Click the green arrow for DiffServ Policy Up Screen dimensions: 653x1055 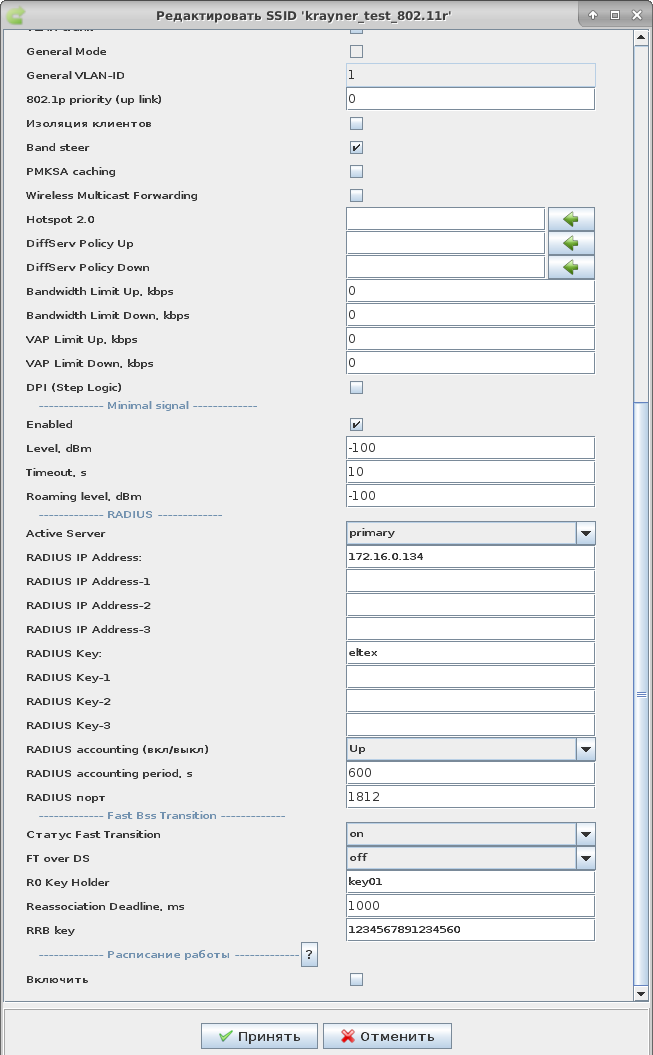pyautogui.click(x=571, y=243)
